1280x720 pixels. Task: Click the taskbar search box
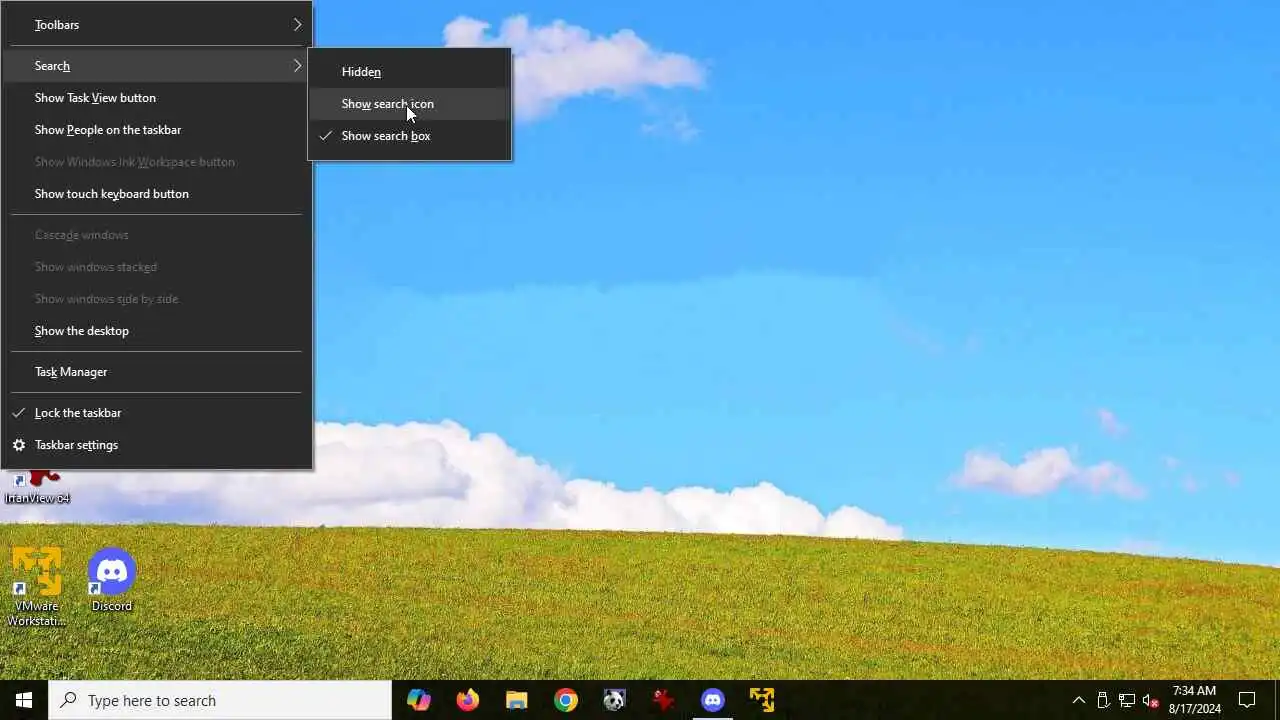pos(220,700)
